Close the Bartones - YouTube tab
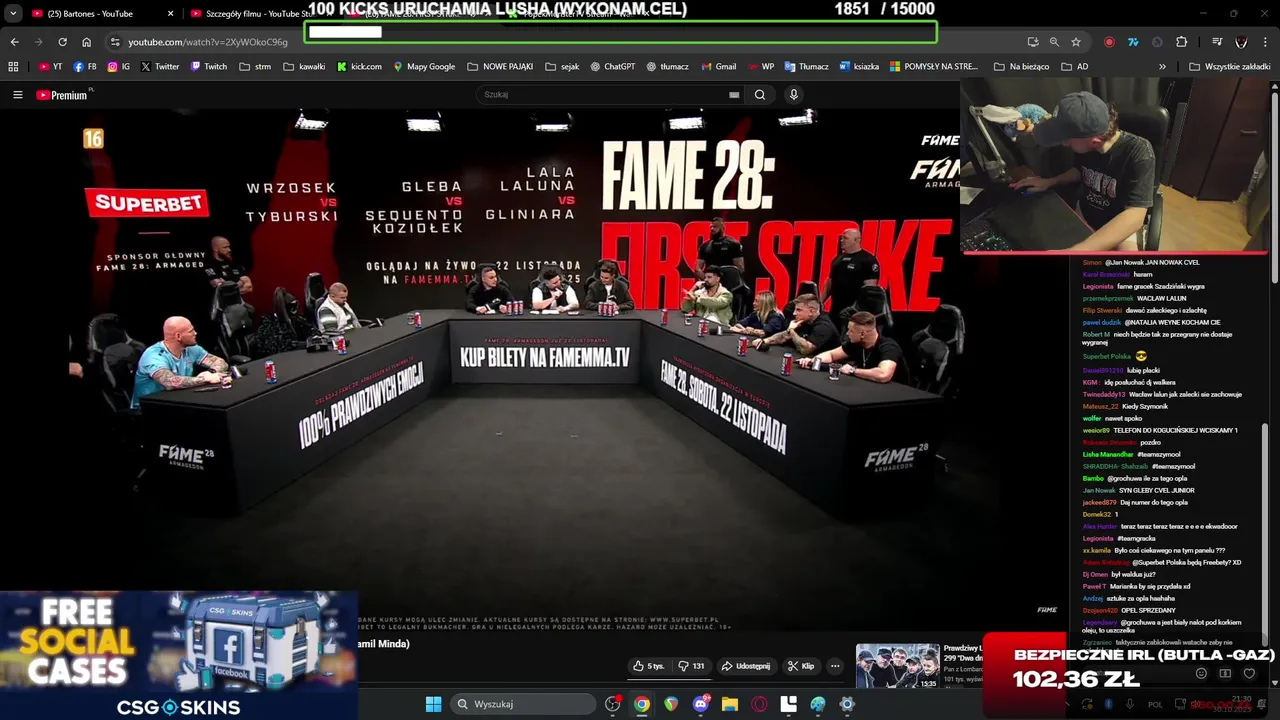1280x720 pixels. coord(170,14)
